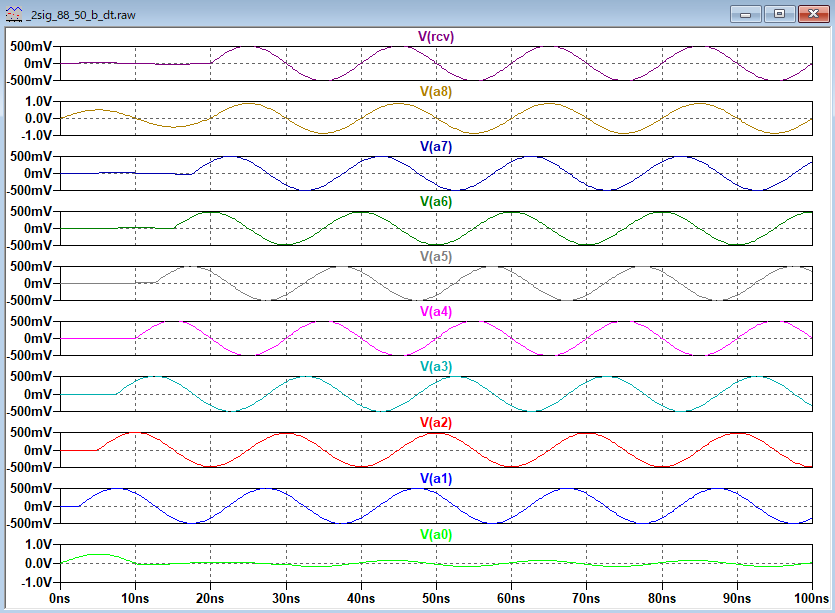Maximize the waveform viewer window

coord(780,14)
